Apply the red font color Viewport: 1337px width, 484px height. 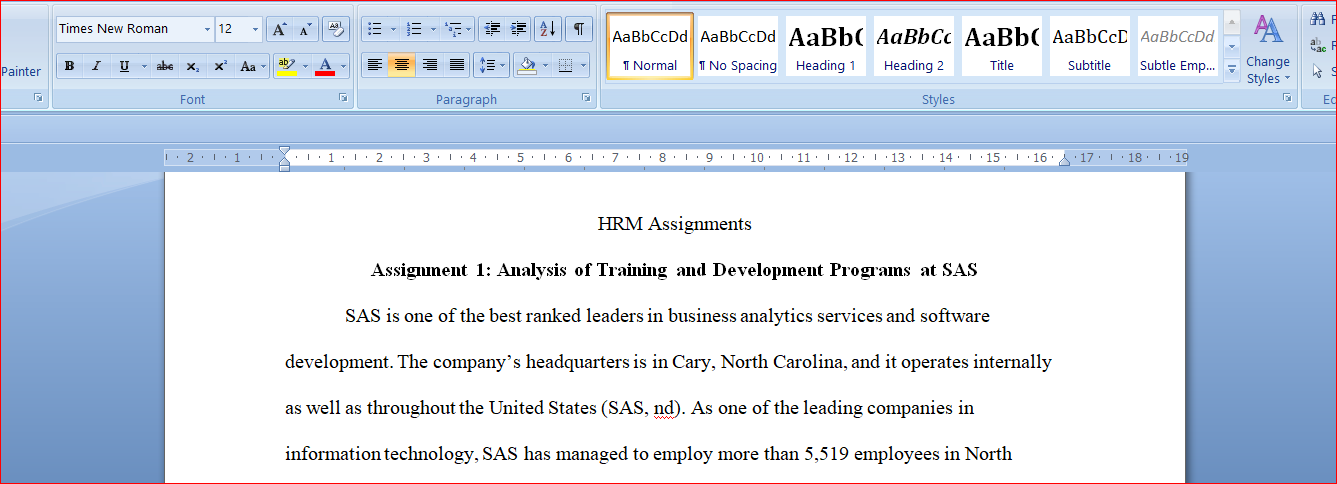325,66
